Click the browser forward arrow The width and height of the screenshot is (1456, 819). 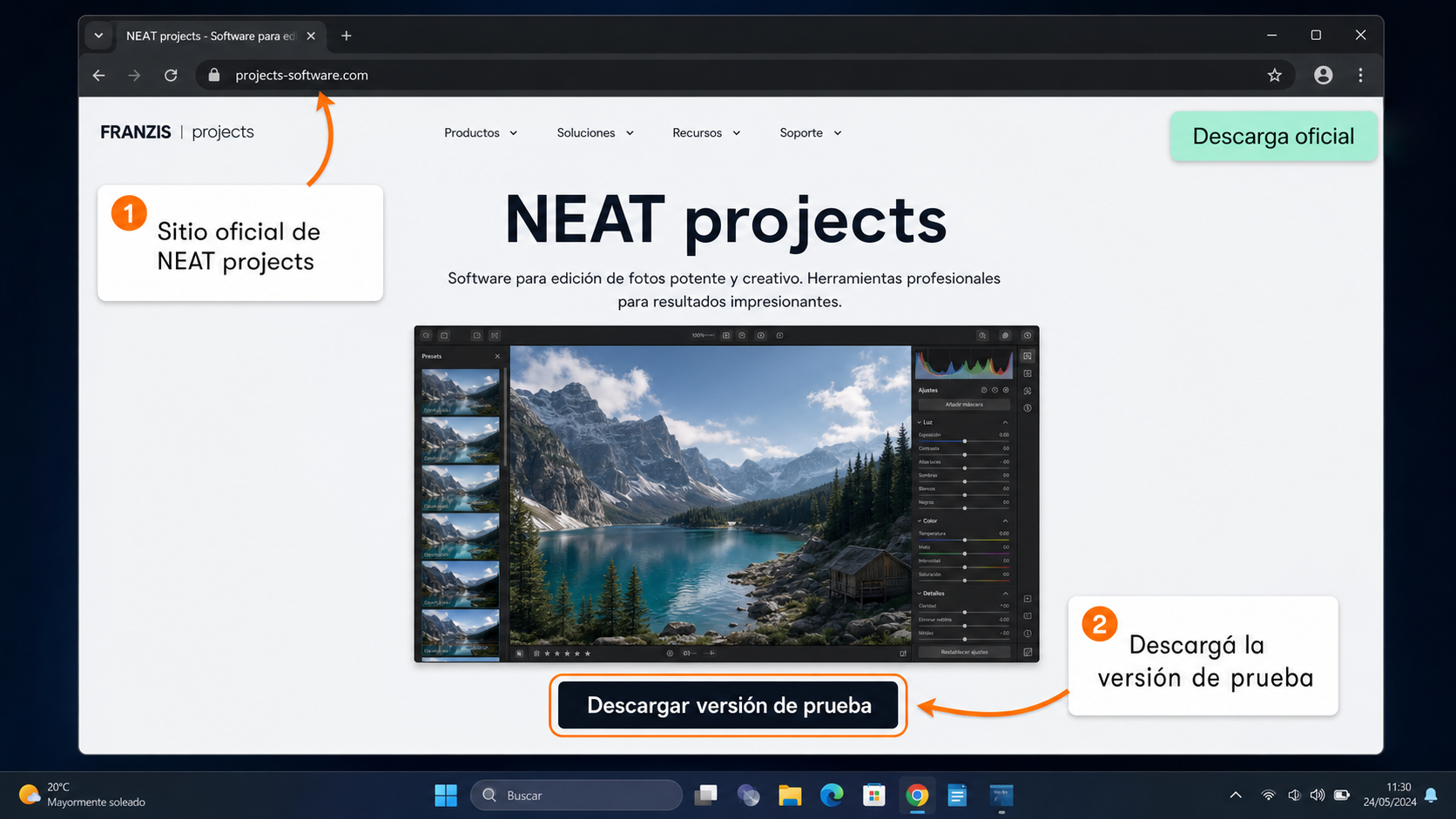point(134,76)
